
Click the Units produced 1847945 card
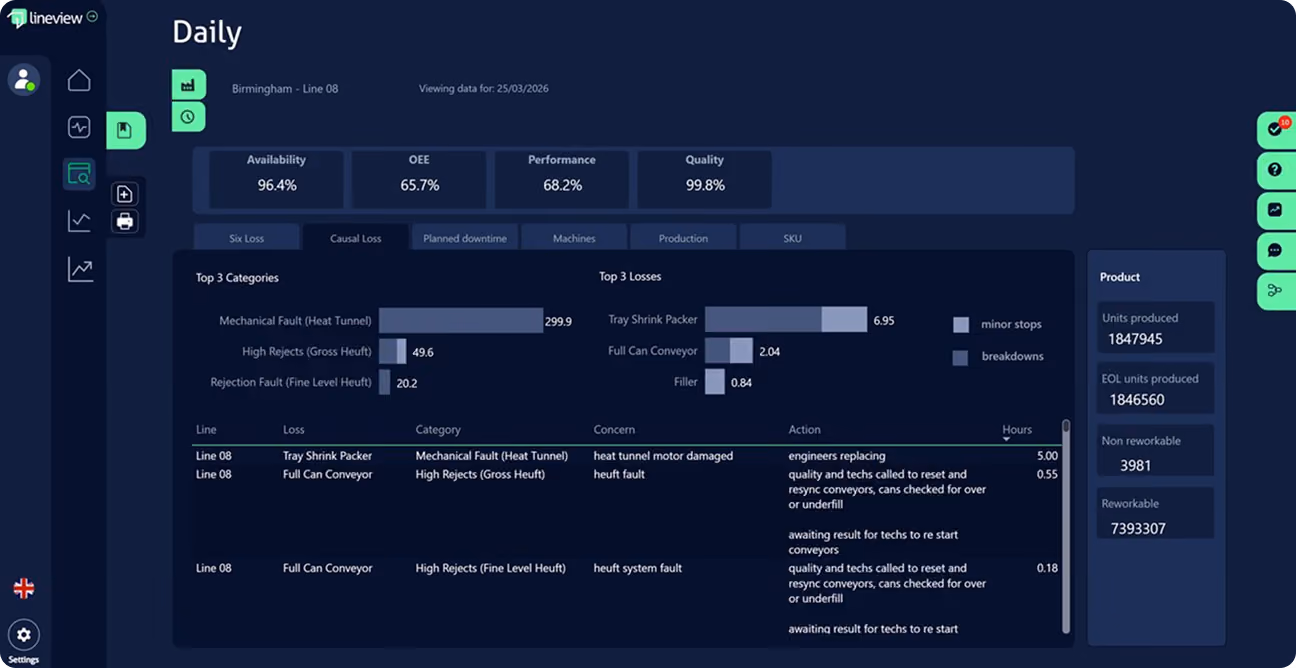[1155, 328]
